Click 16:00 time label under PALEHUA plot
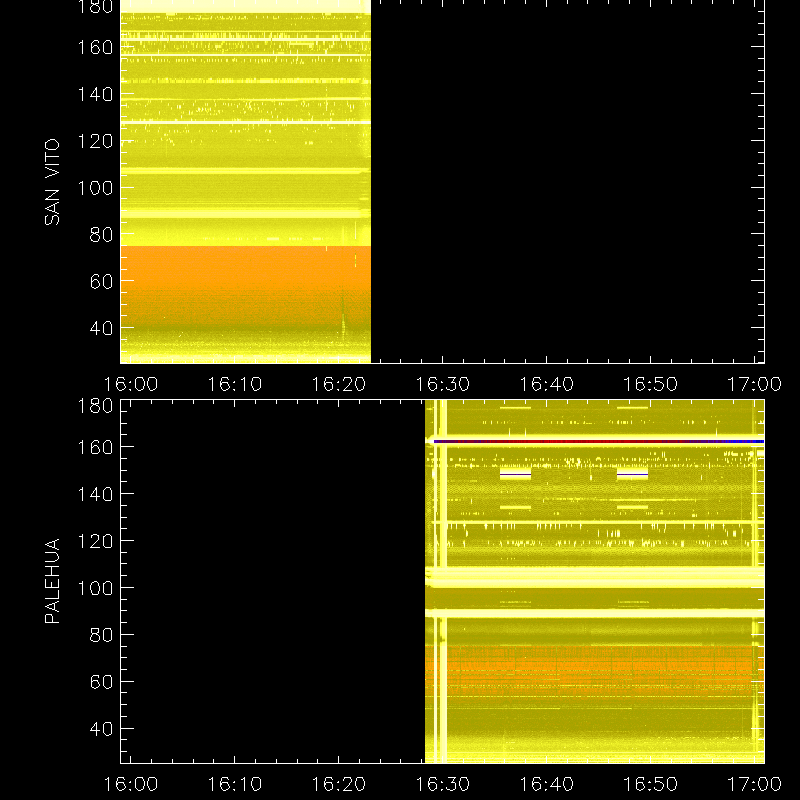 [131, 784]
